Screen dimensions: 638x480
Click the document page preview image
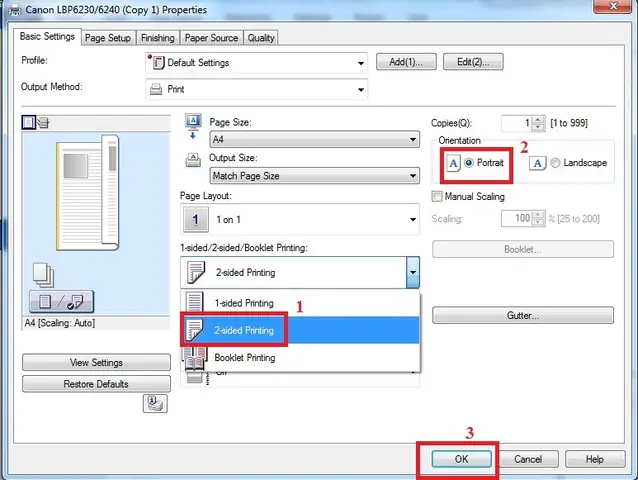pos(87,192)
